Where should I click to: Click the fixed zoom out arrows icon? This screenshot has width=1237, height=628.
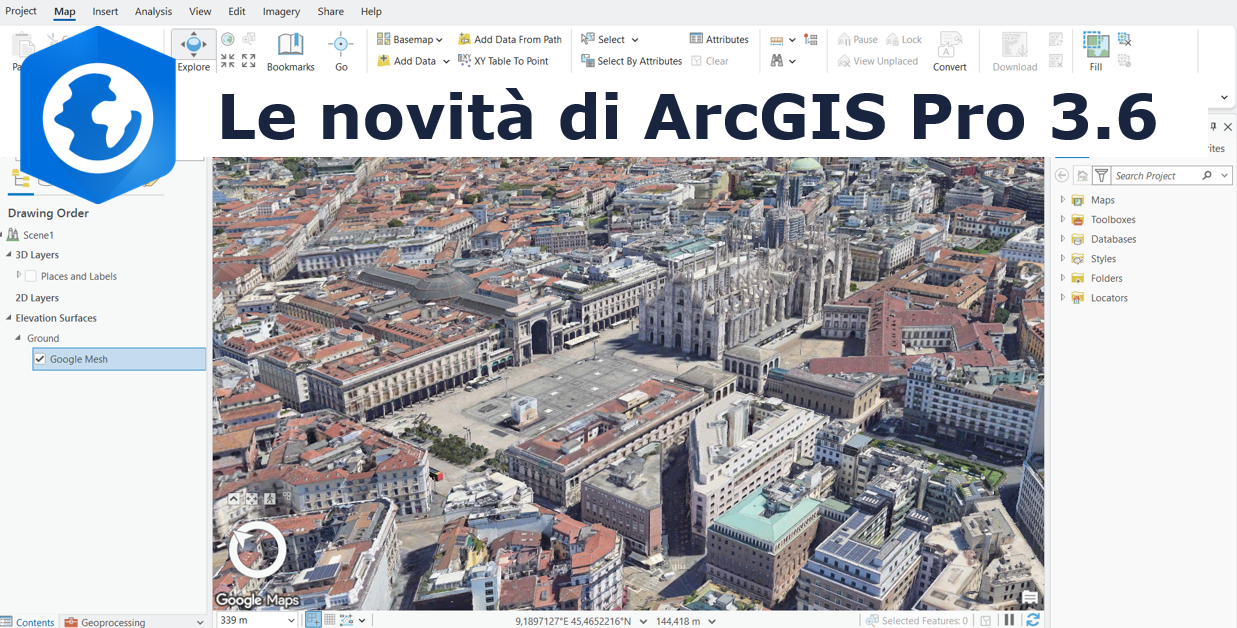249,61
